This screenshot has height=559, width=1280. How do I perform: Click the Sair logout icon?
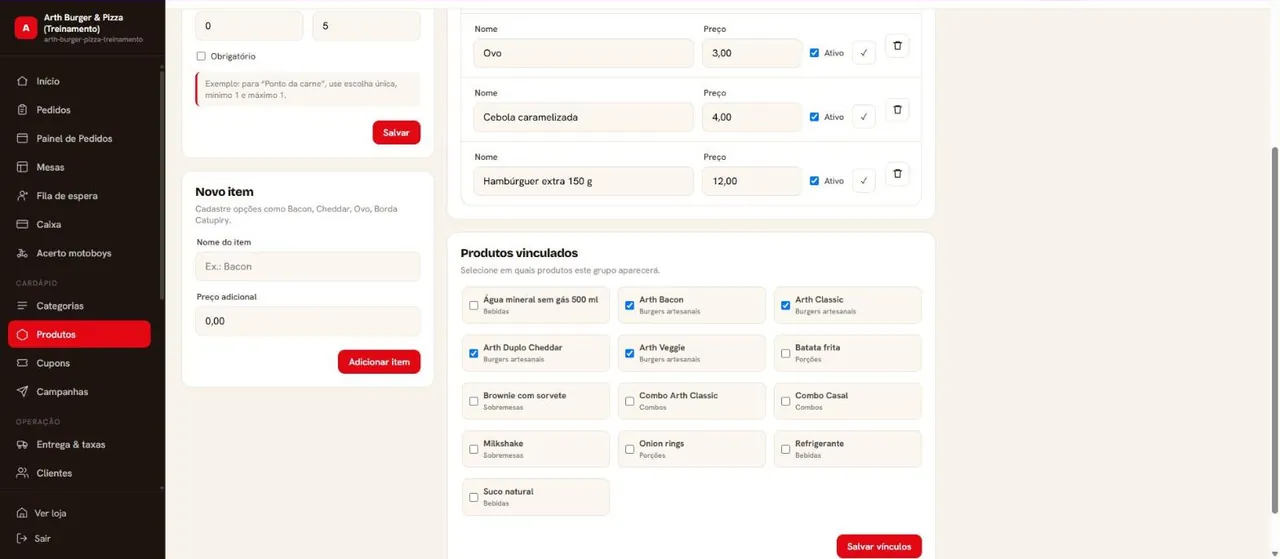[22, 538]
